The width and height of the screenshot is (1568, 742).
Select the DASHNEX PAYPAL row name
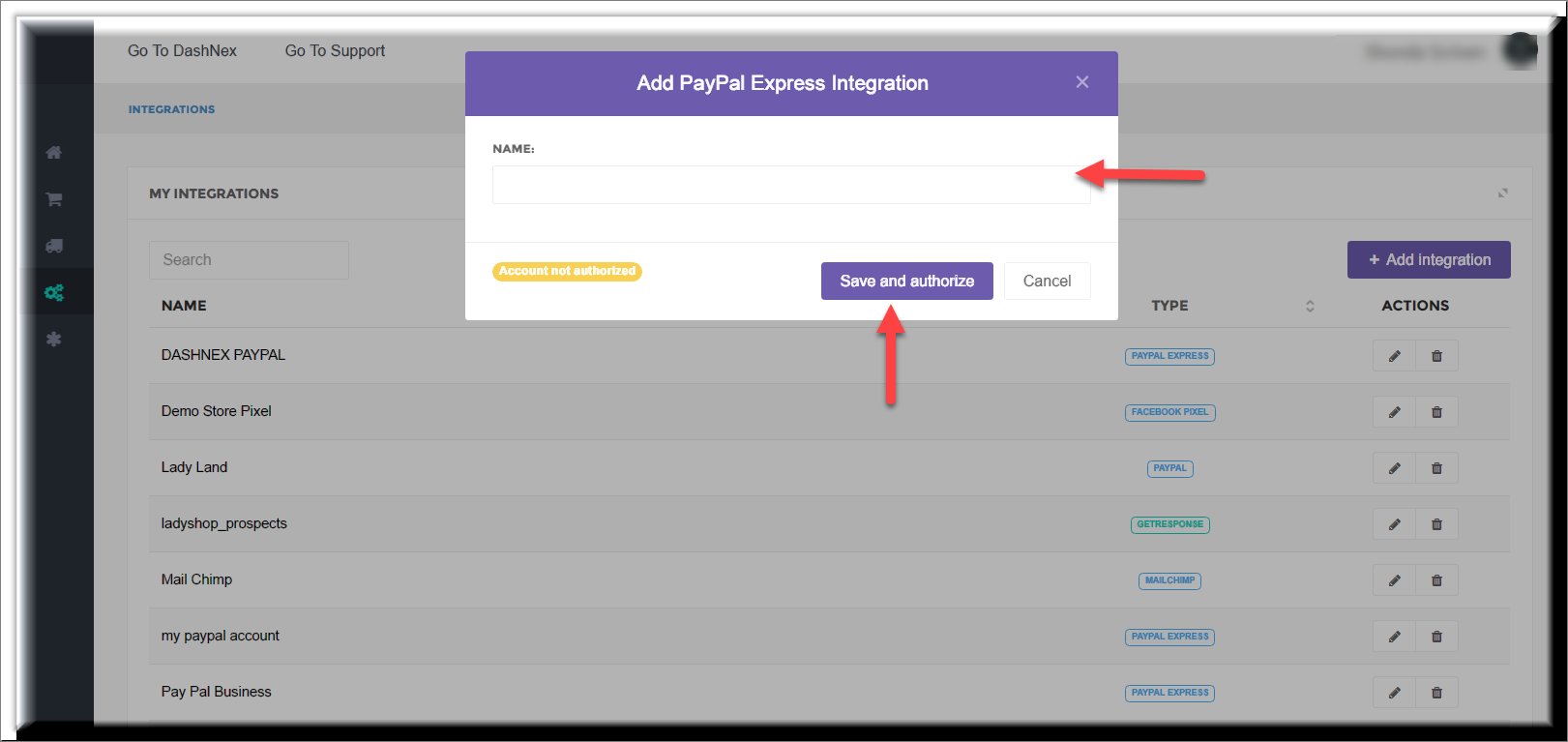[223, 355]
